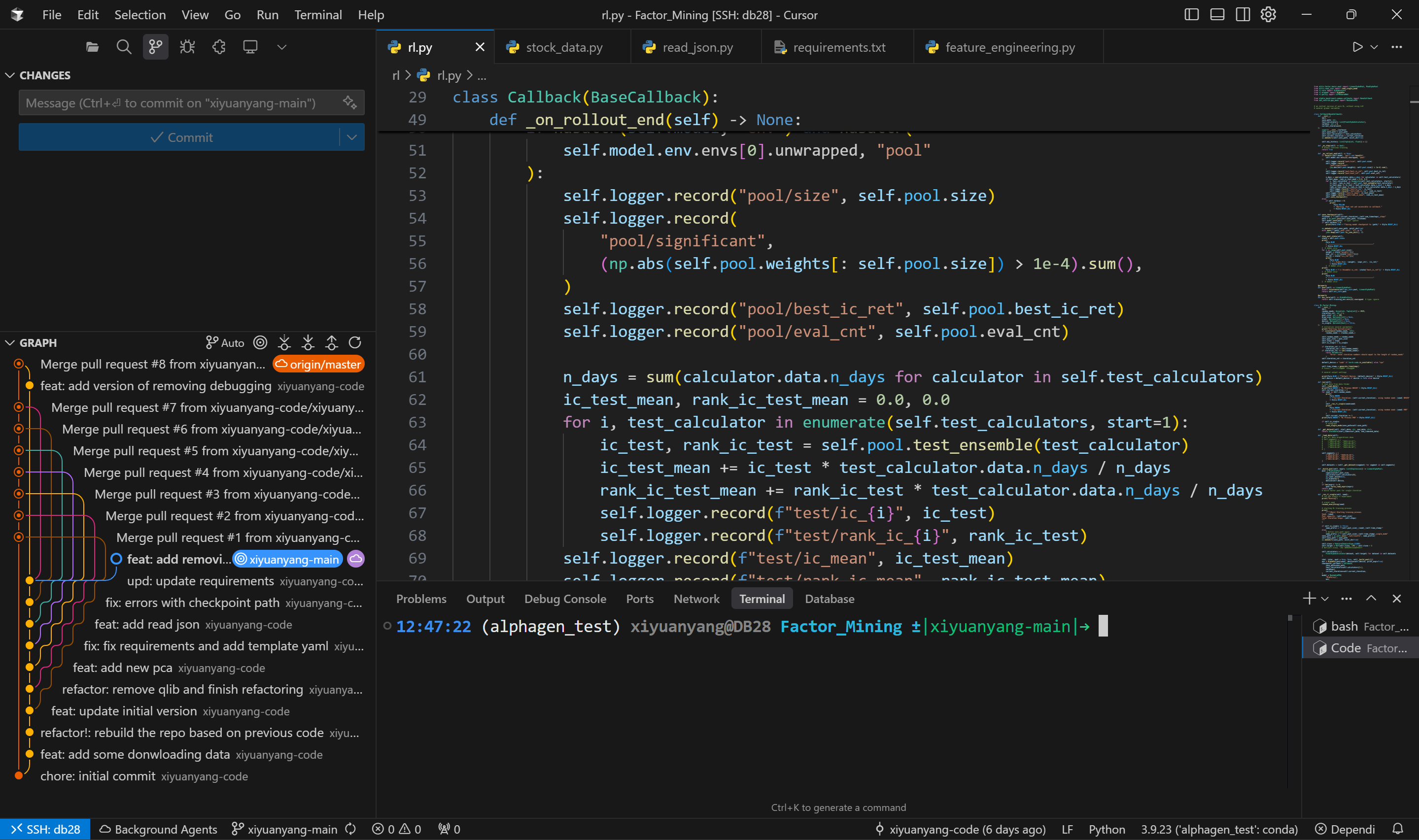The width and height of the screenshot is (1419, 840).
Task: Click the 'rl' folder breadcrumb
Action: pos(396,75)
